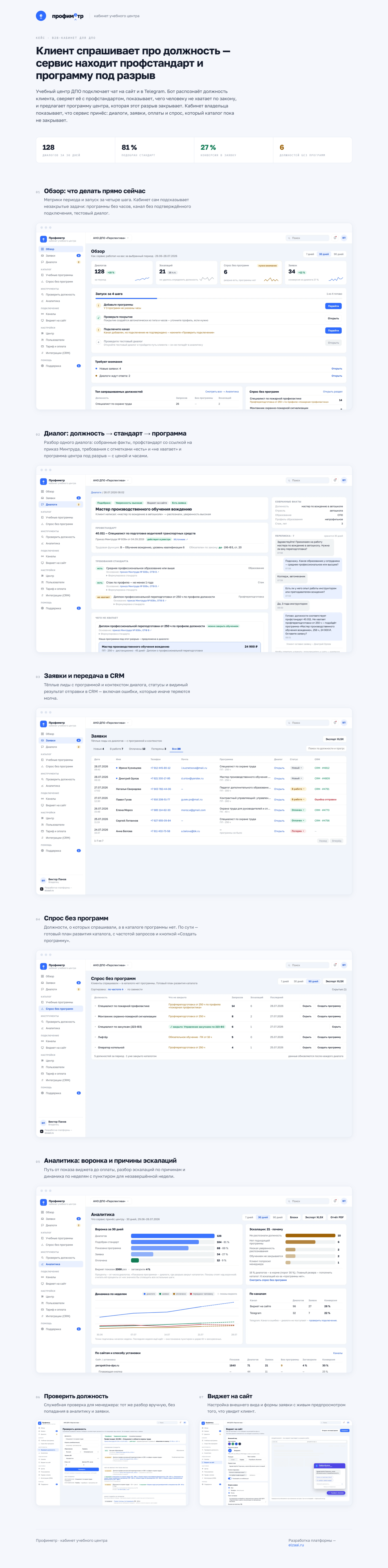Click the warning icon beside the Добавьте программы step
The width and height of the screenshot is (388, 1568).
pos(99,306)
